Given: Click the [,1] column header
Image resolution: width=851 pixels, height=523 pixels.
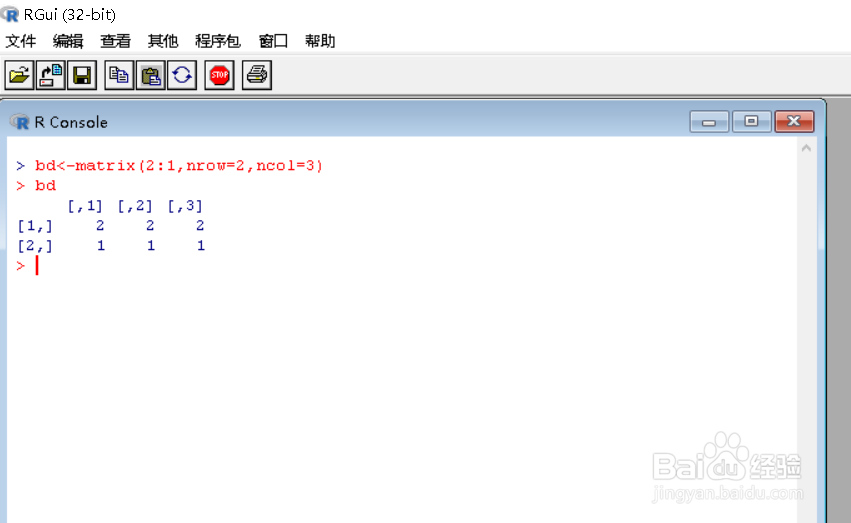Looking at the screenshot, I should (85, 206).
